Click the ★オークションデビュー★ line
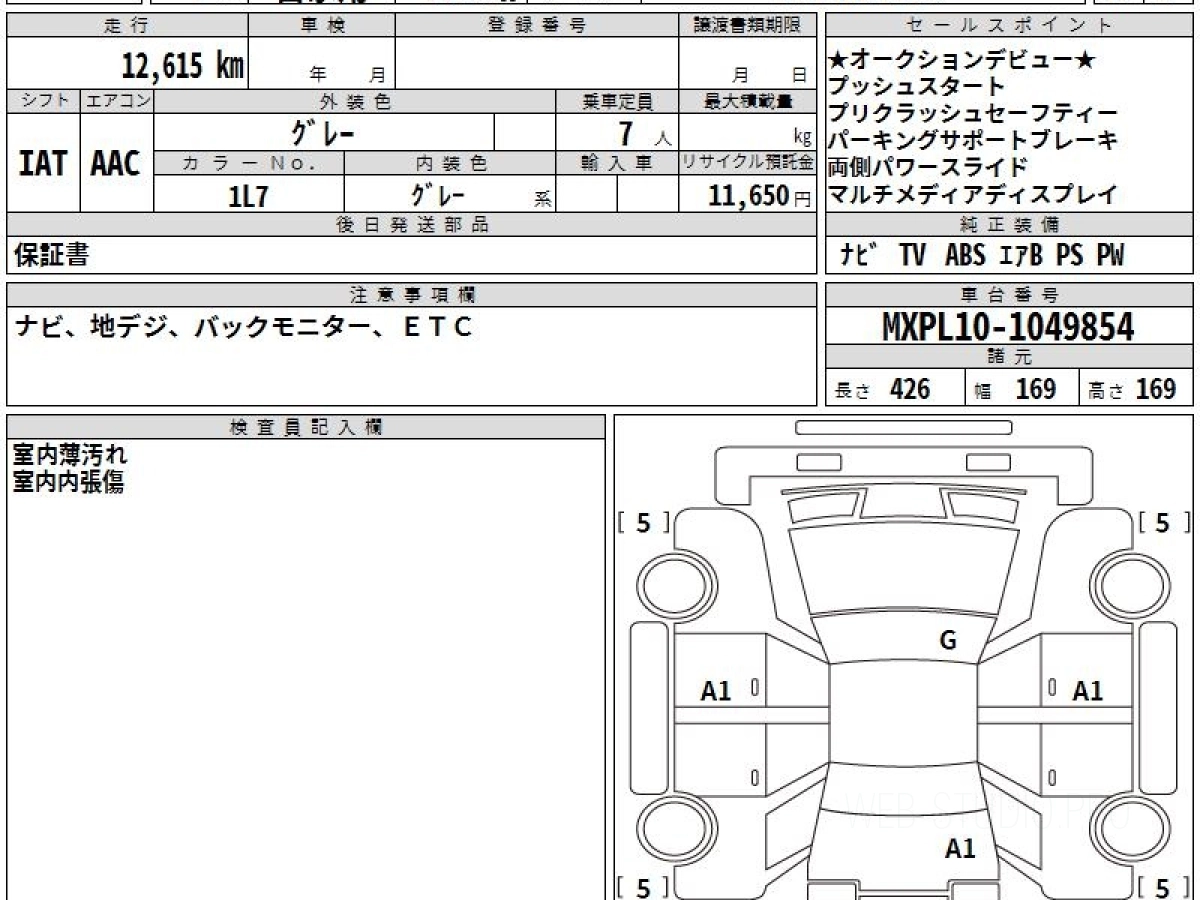 coord(961,60)
